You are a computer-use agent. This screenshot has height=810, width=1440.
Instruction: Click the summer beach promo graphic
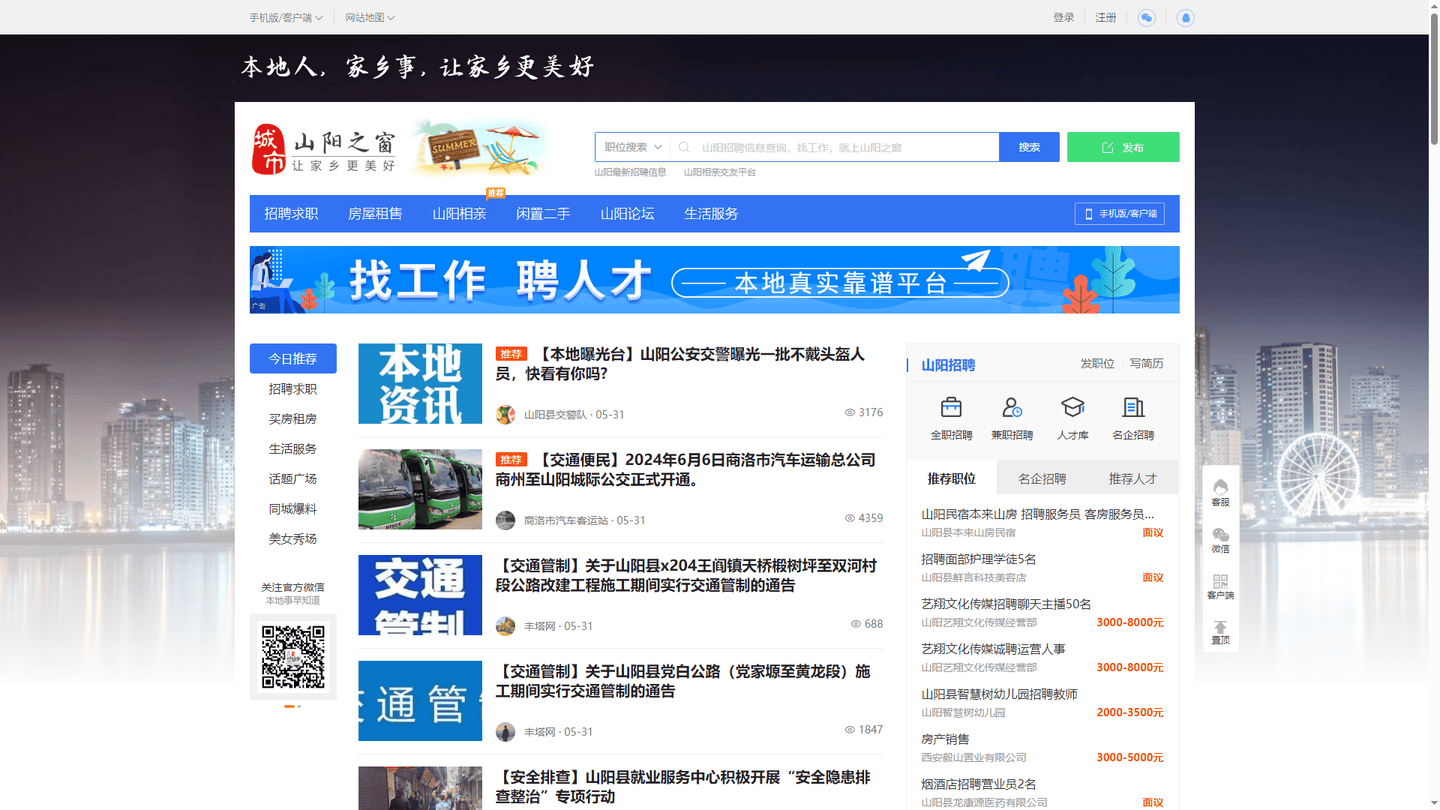tap(481, 148)
